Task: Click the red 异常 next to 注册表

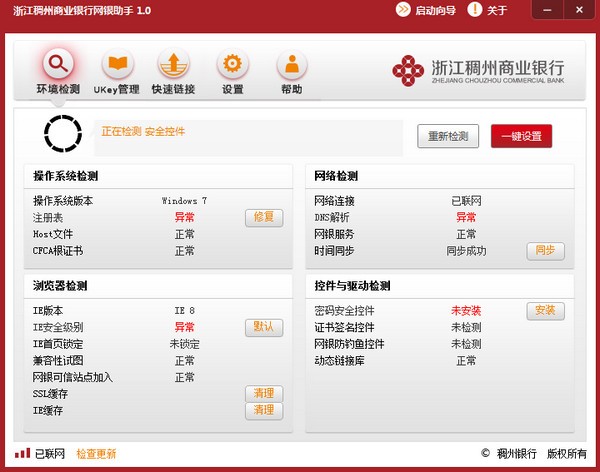Action: (x=184, y=217)
